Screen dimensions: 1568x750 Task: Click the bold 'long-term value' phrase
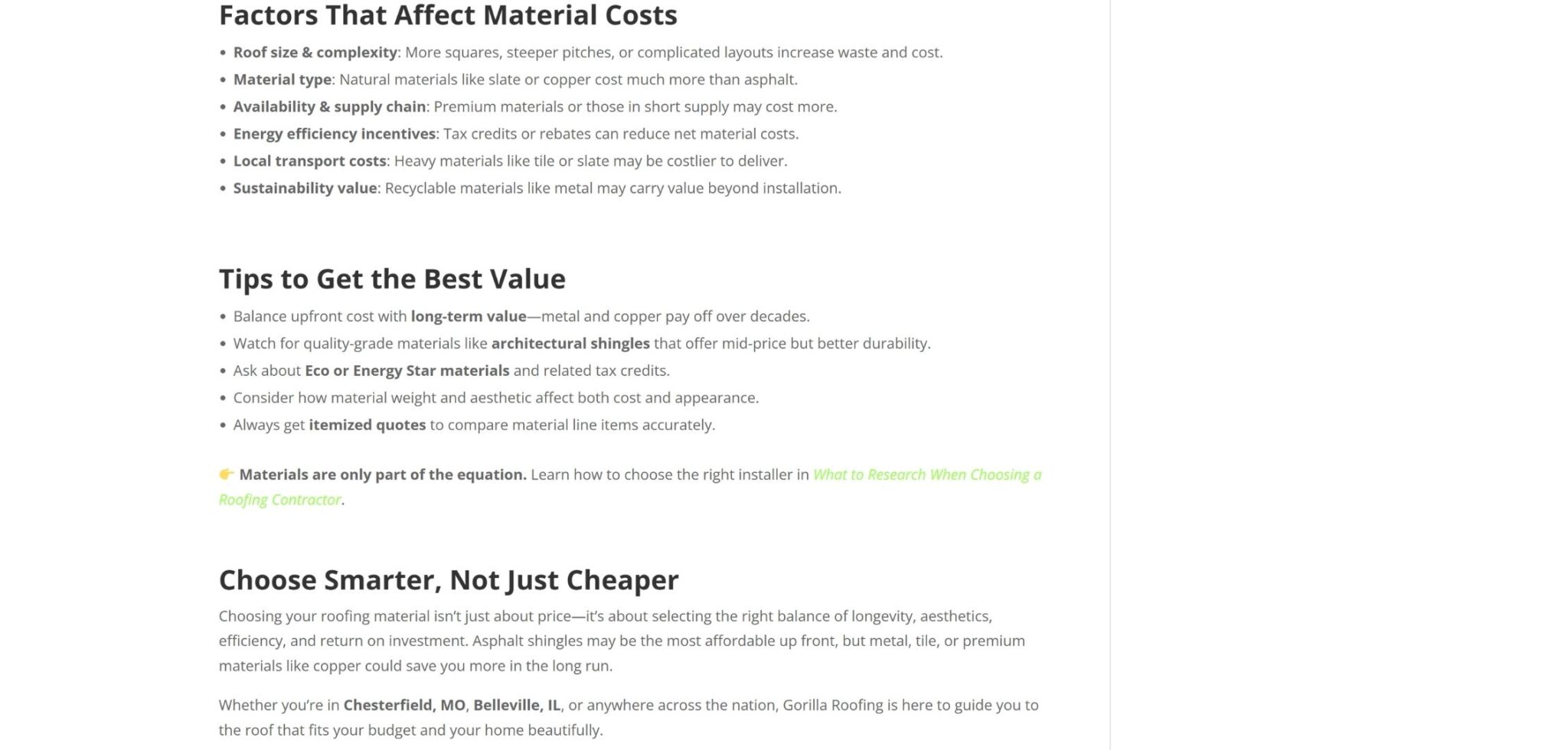[468, 317]
